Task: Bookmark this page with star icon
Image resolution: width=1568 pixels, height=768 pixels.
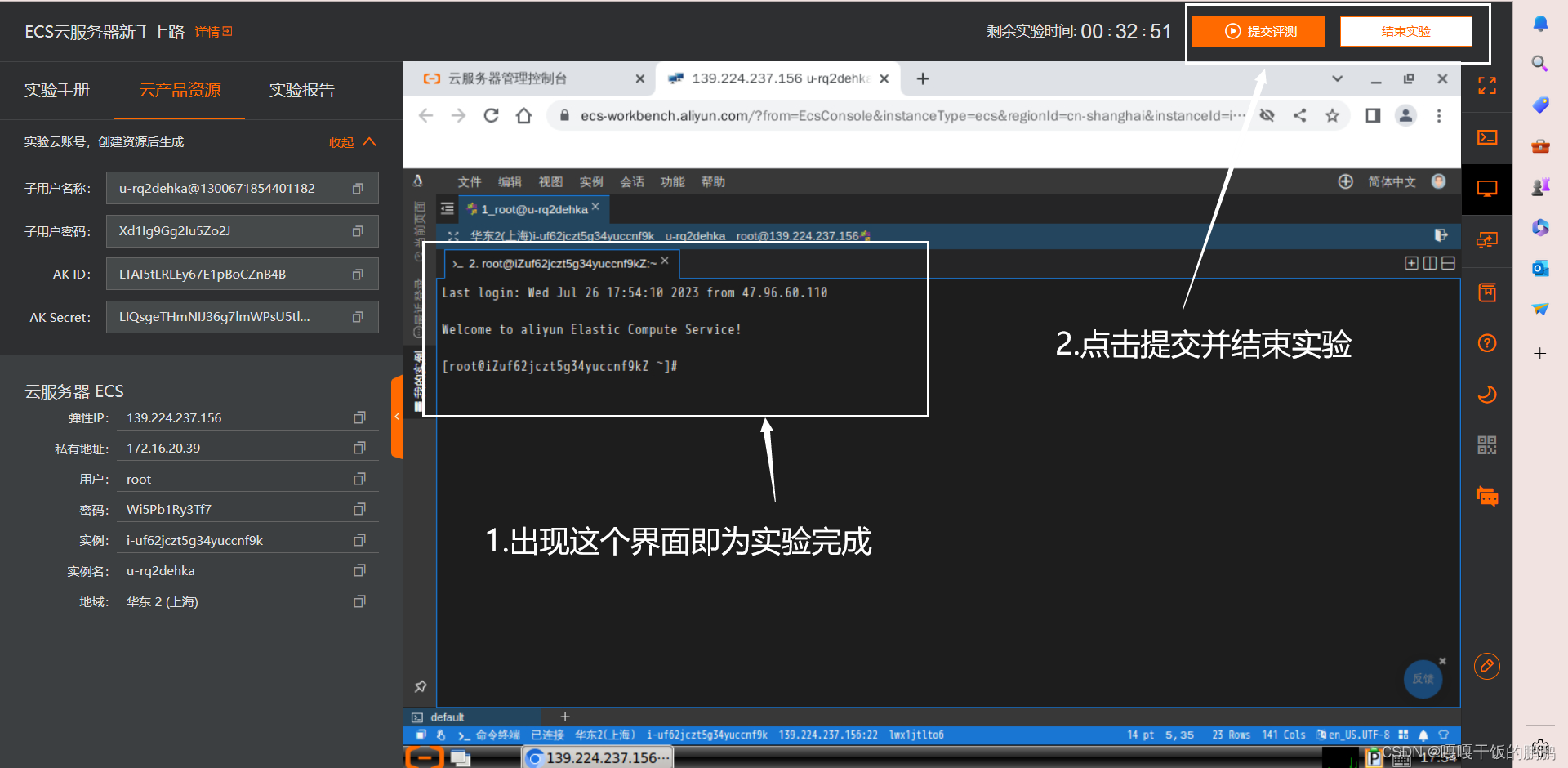Action: point(1332,116)
